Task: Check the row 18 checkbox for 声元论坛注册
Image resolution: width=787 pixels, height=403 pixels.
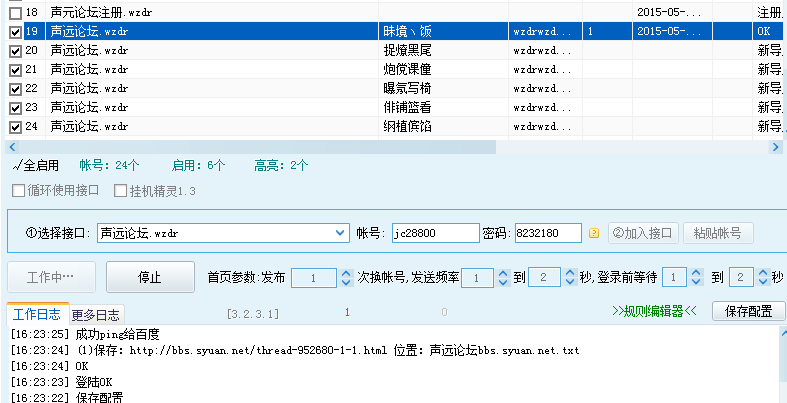Action: [15, 13]
